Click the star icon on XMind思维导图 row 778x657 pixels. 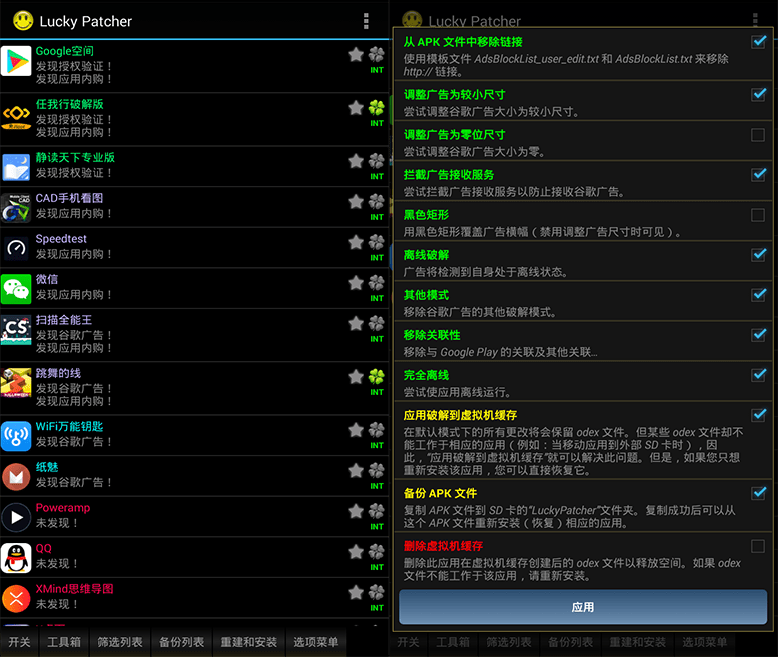[x=356, y=592]
